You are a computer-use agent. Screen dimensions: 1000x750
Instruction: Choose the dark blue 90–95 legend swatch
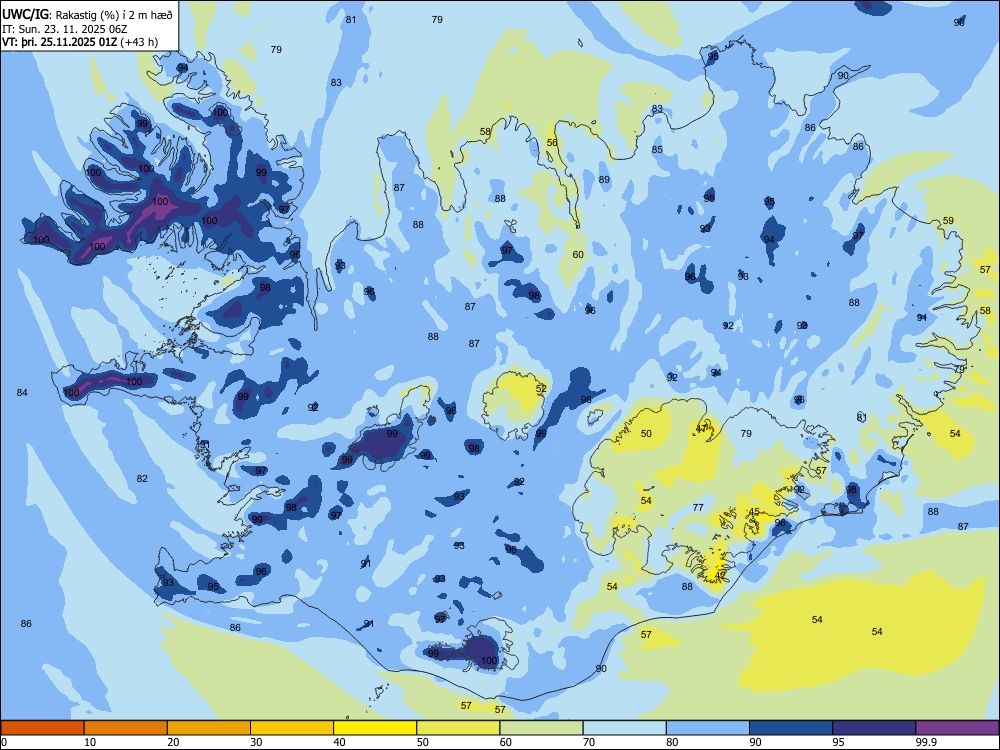point(791,728)
